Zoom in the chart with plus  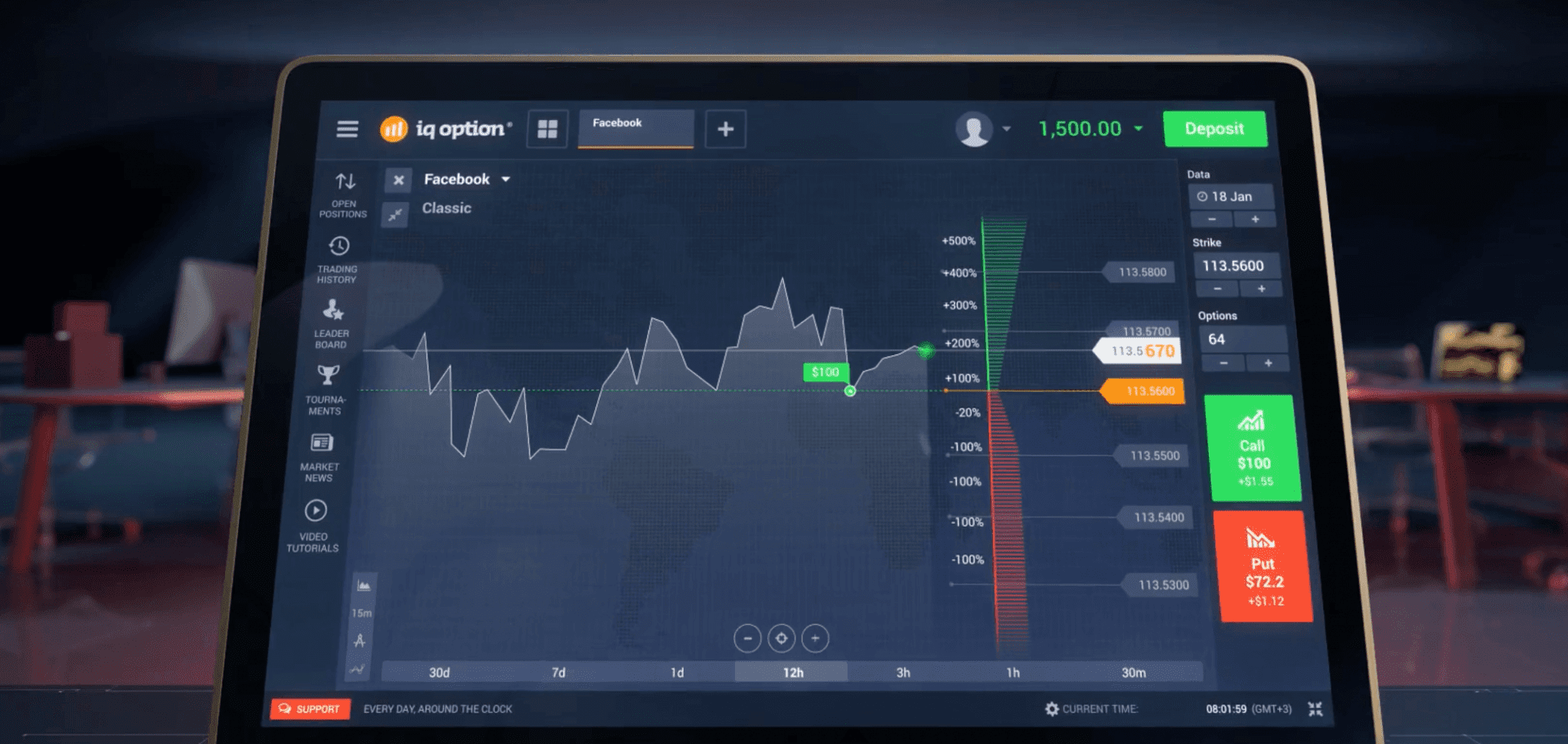[x=815, y=638]
